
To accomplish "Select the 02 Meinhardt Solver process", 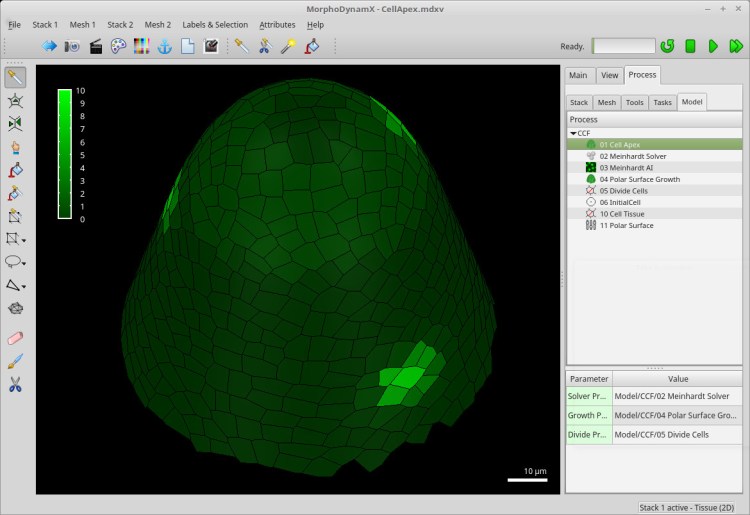I will (632, 156).
